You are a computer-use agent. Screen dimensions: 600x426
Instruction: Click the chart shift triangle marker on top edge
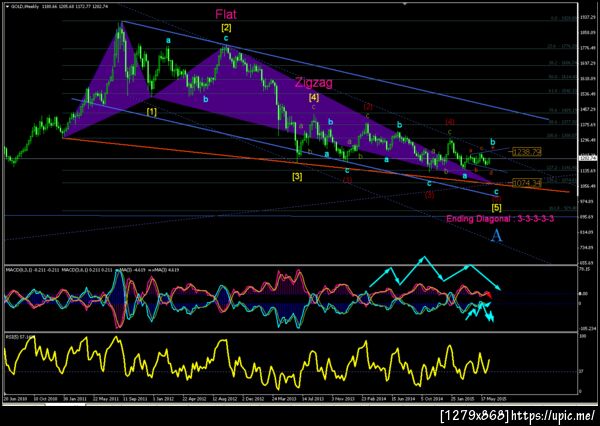coord(405,5)
